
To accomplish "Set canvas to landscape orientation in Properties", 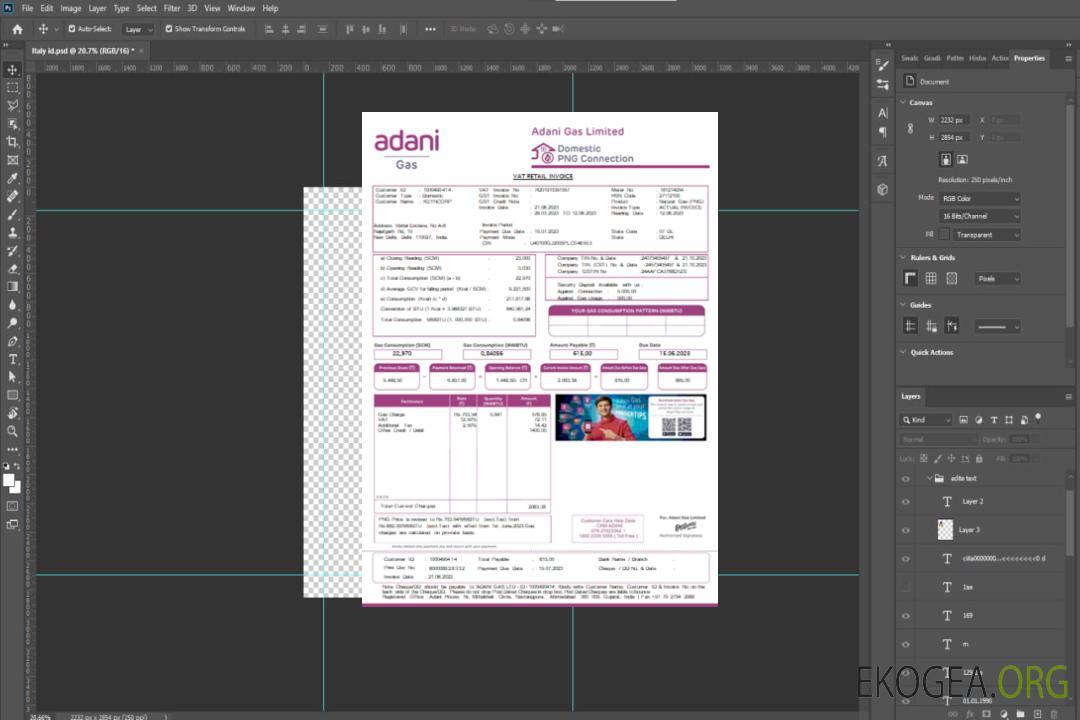I will (x=962, y=159).
